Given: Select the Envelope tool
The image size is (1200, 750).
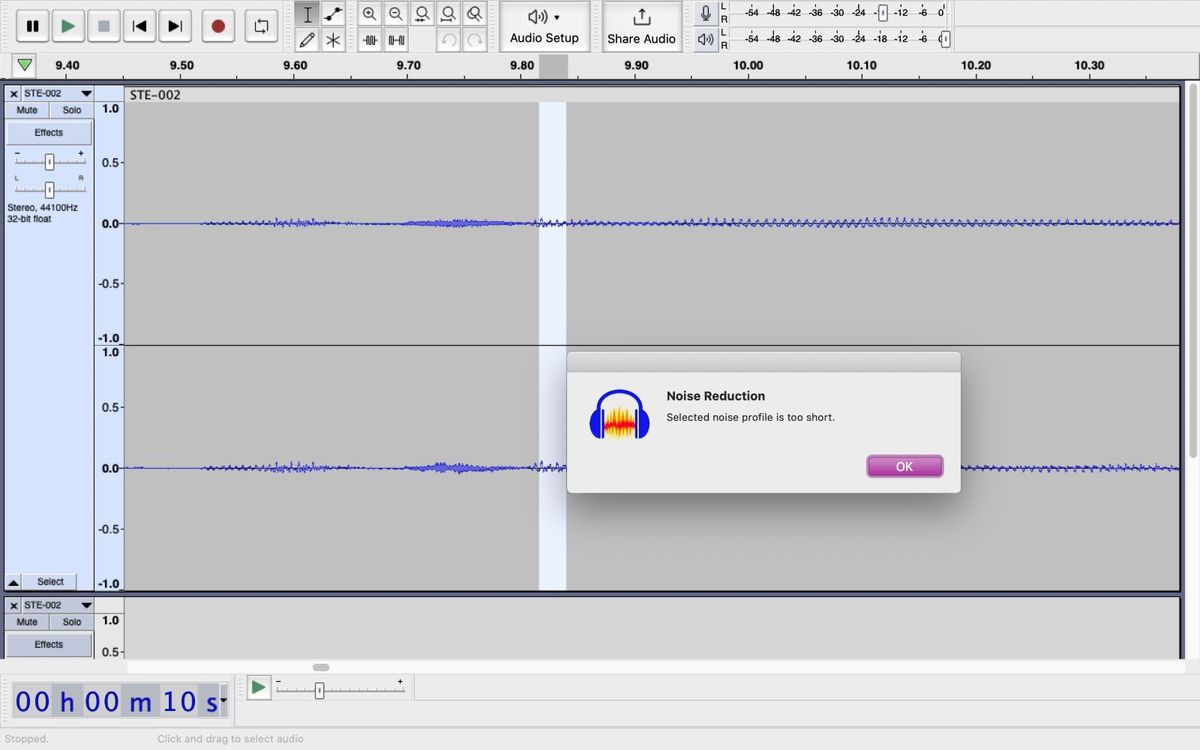Looking at the screenshot, I should pyautogui.click(x=332, y=13).
